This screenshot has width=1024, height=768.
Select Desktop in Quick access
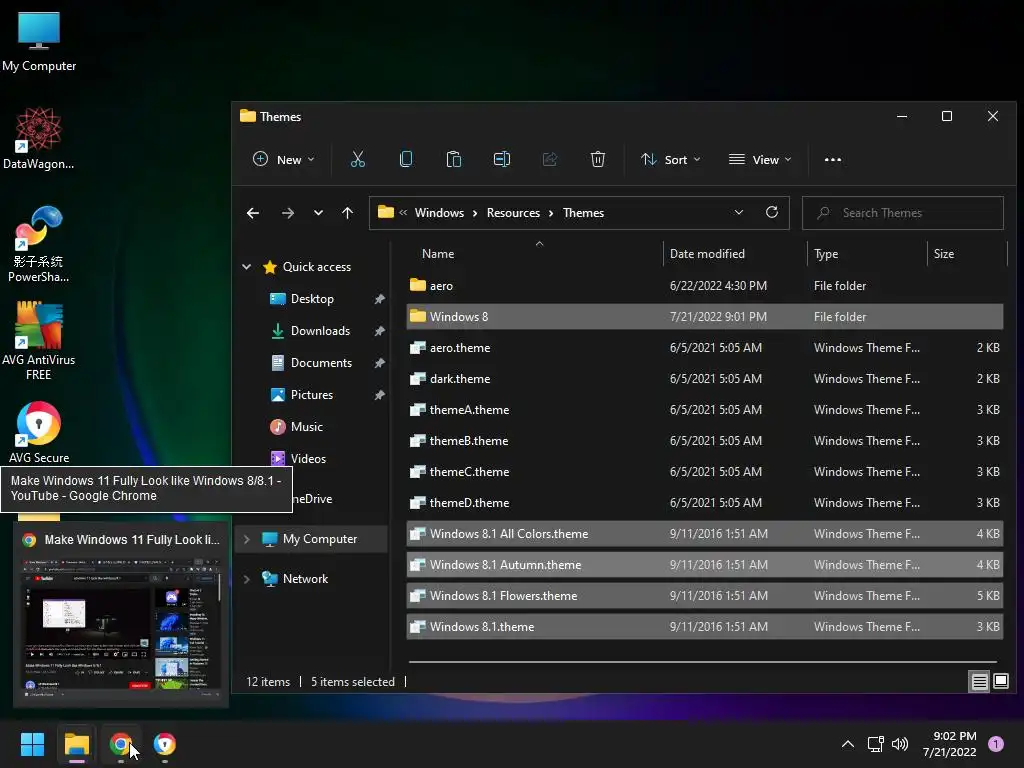(x=312, y=298)
